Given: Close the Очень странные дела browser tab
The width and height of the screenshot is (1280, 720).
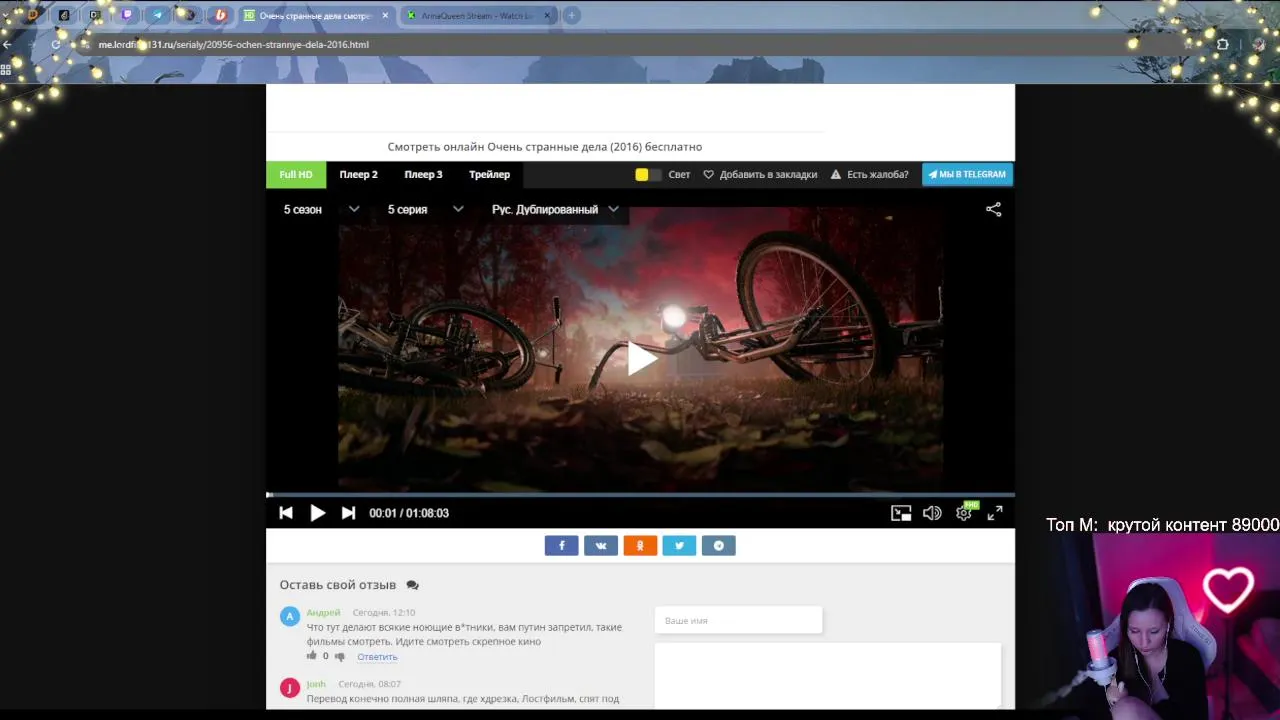Looking at the screenshot, I should tap(385, 15).
